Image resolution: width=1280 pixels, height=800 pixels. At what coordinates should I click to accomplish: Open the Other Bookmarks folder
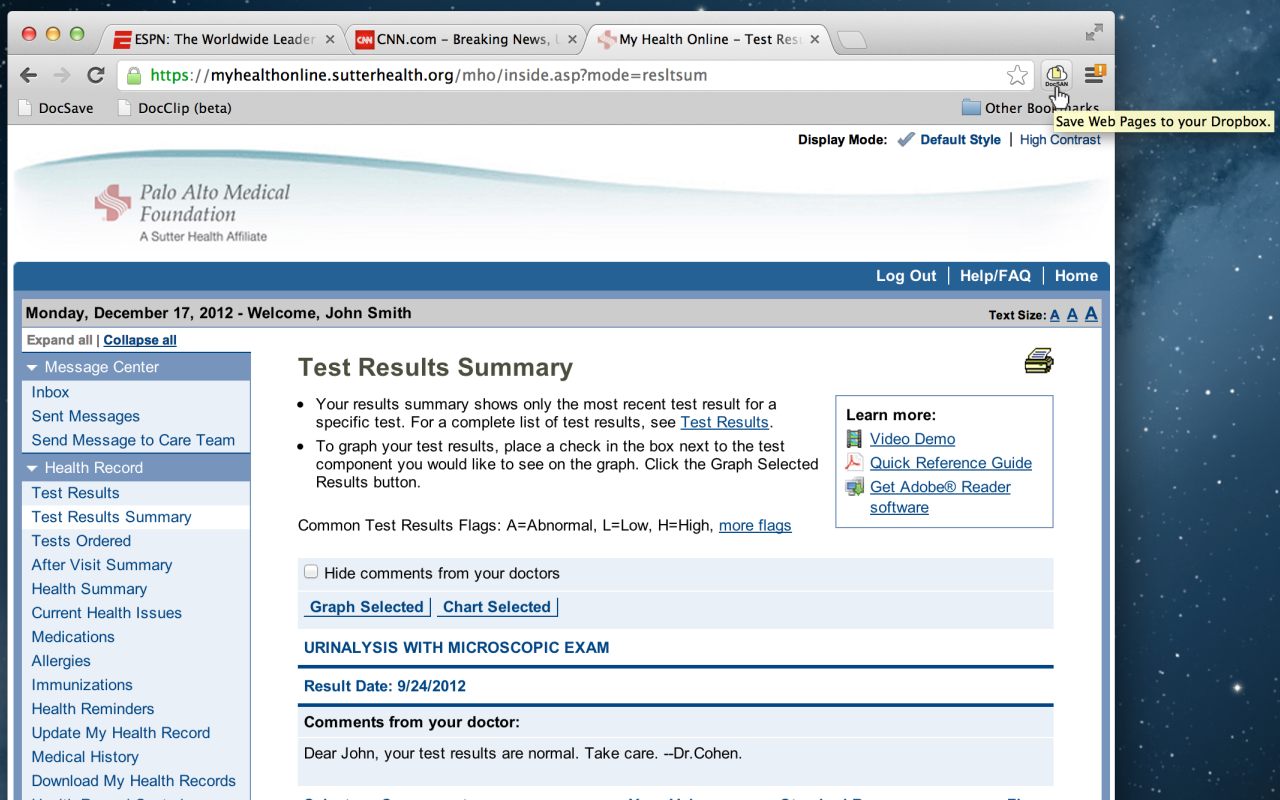pyautogui.click(x=1030, y=108)
